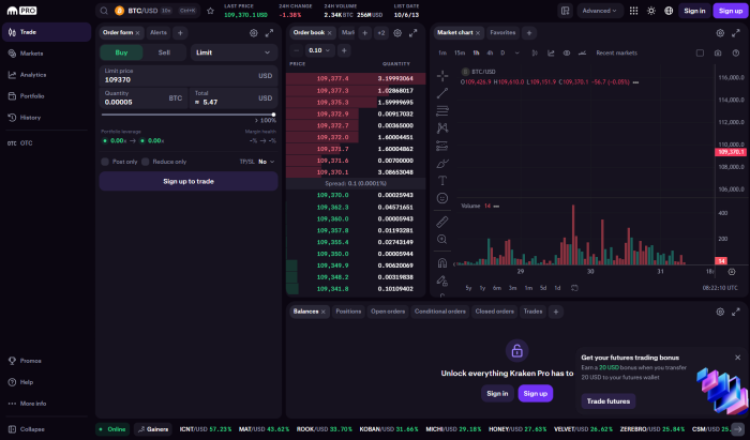Select the forecasting and measurement tool
This screenshot has height=440, width=750.
pos(442,145)
